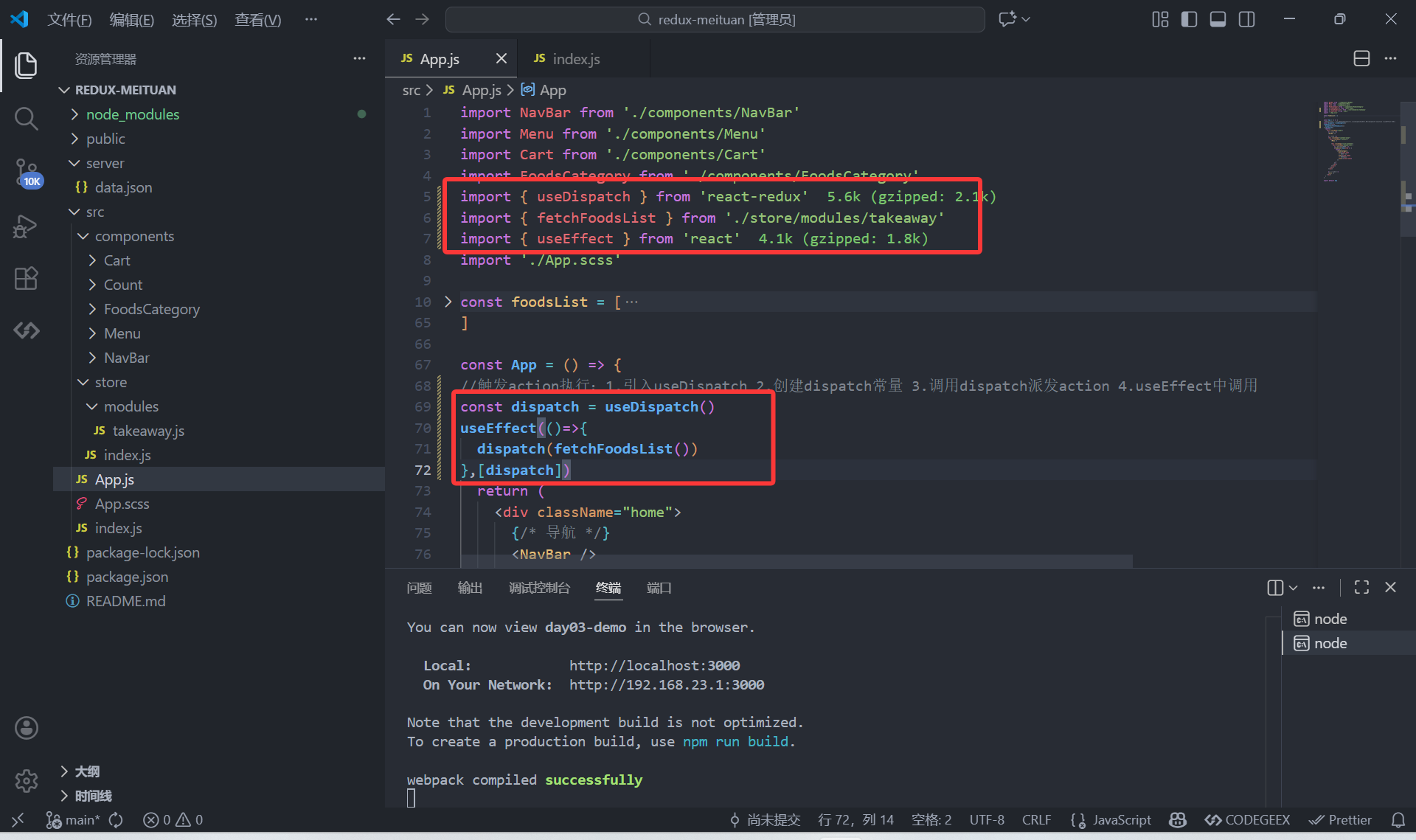
Task: Toggle bottom panel layout button
Action: 1218,19
